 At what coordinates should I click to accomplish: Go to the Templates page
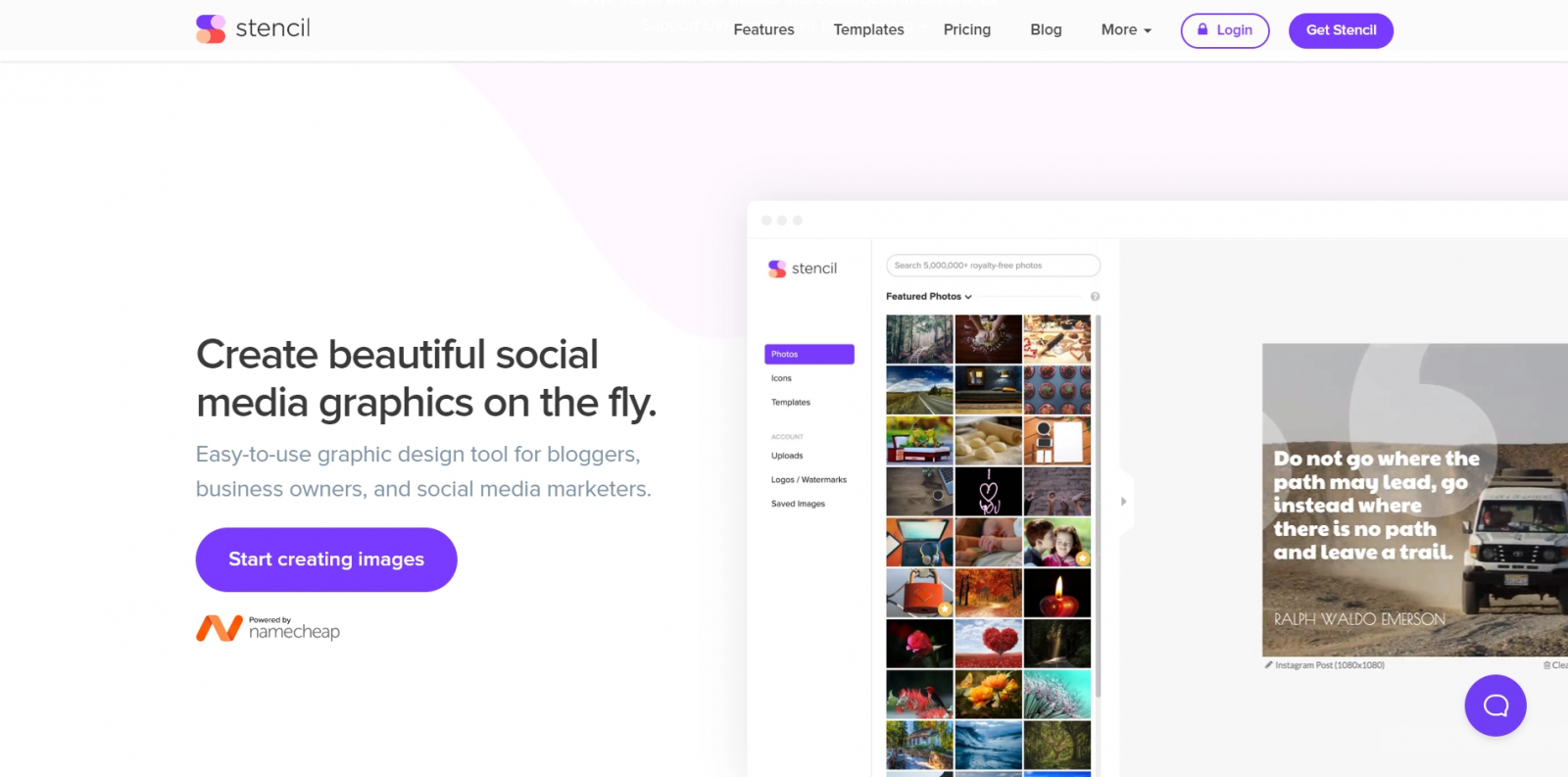pyautogui.click(x=868, y=29)
